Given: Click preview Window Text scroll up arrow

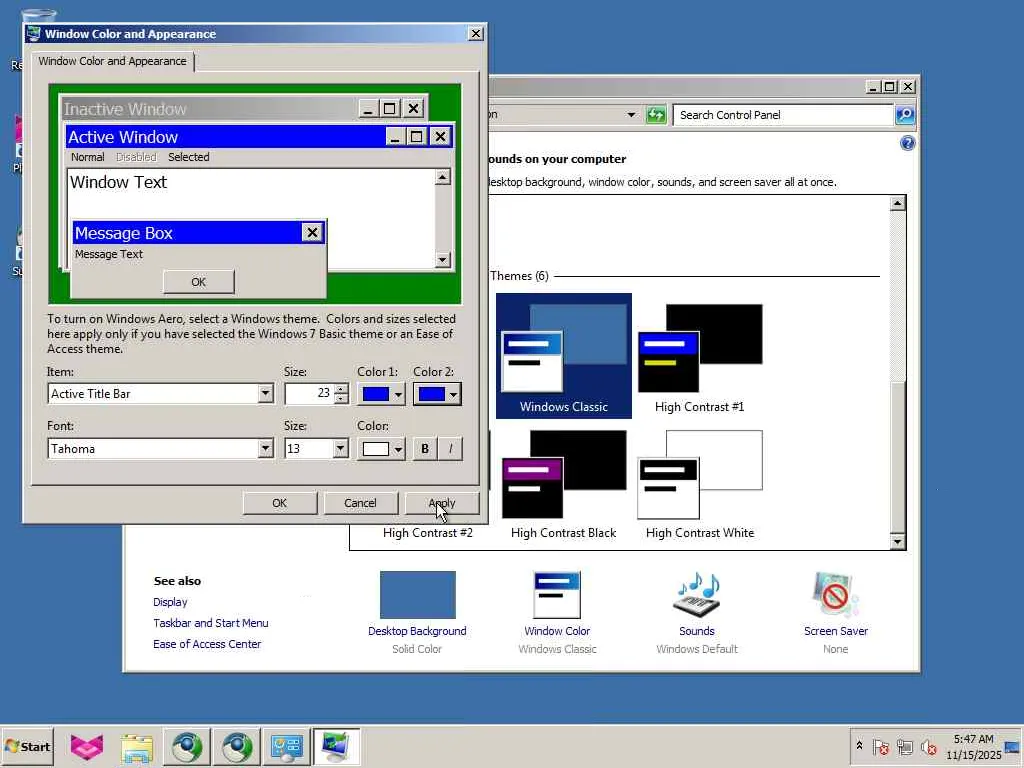Looking at the screenshot, I should (x=442, y=177).
